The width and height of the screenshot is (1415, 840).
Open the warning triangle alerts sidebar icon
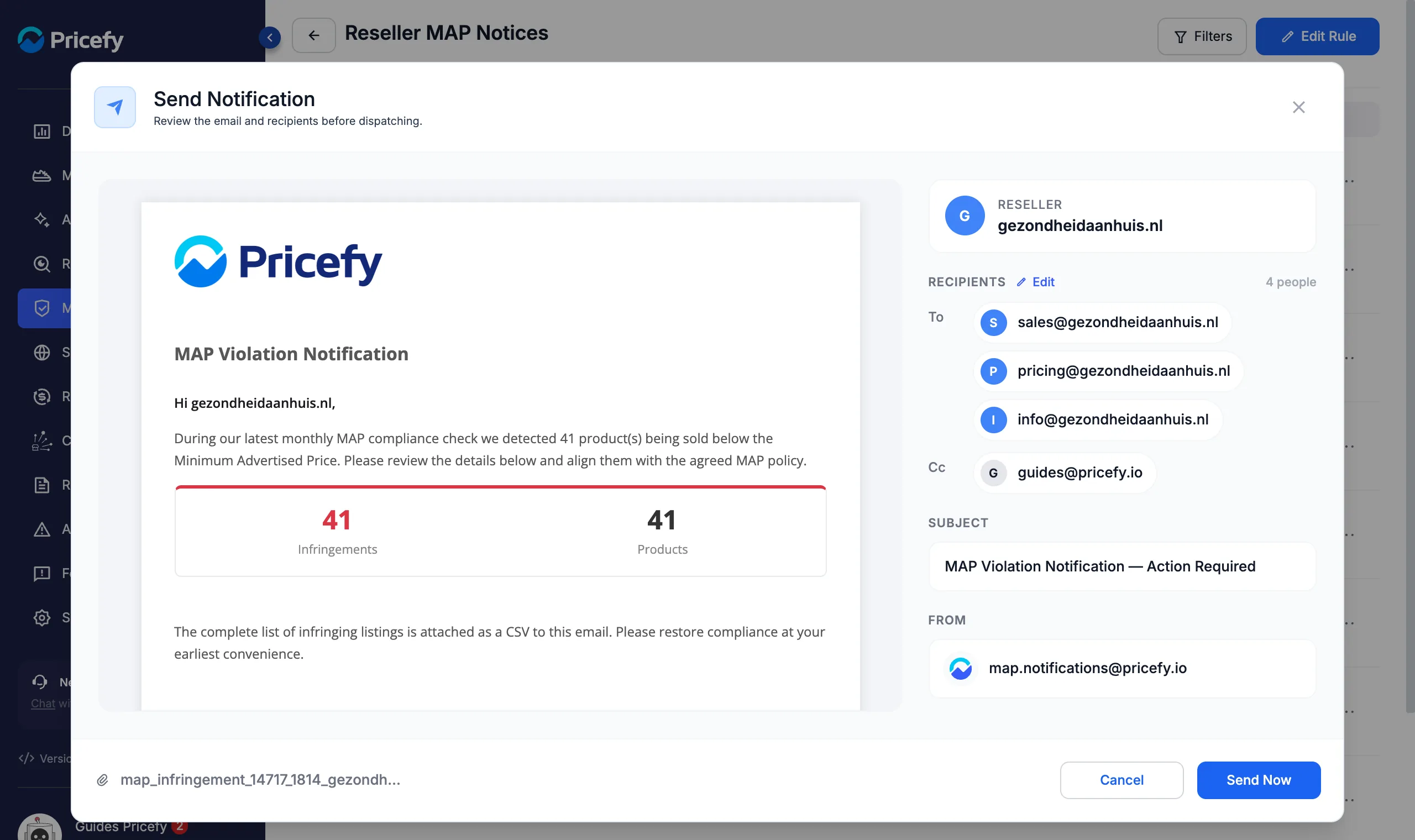click(41, 529)
